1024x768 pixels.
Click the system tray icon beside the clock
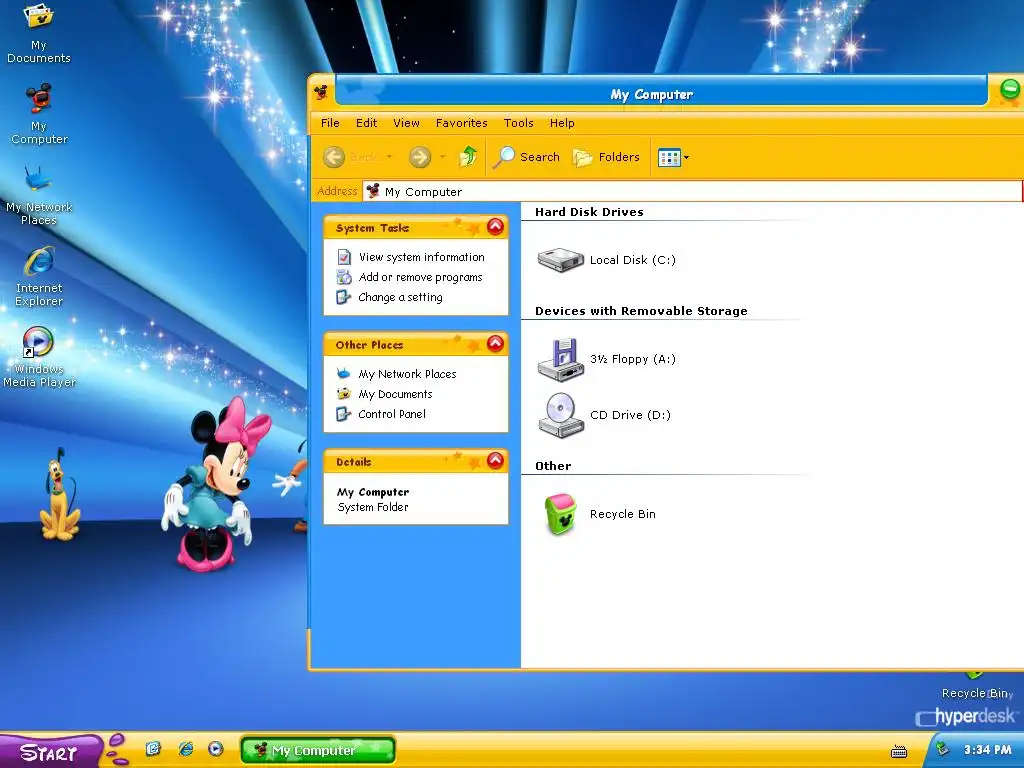tap(942, 749)
